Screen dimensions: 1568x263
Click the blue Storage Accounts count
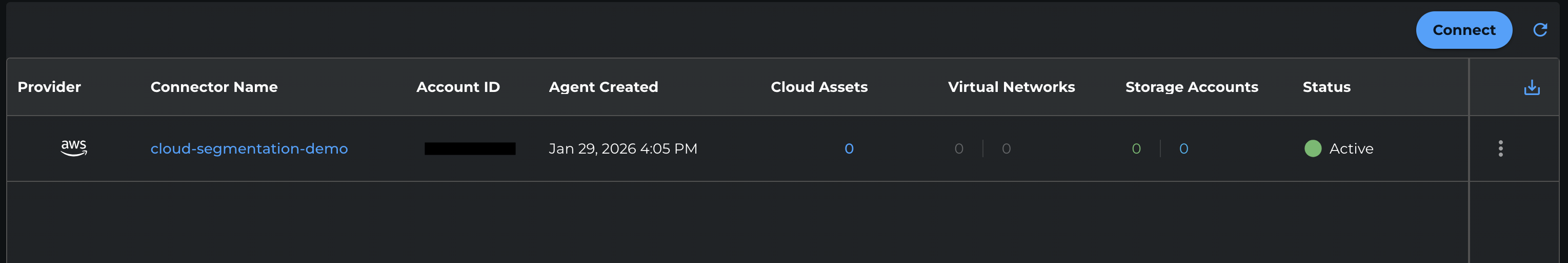pyautogui.click(x=1183, y=148)
